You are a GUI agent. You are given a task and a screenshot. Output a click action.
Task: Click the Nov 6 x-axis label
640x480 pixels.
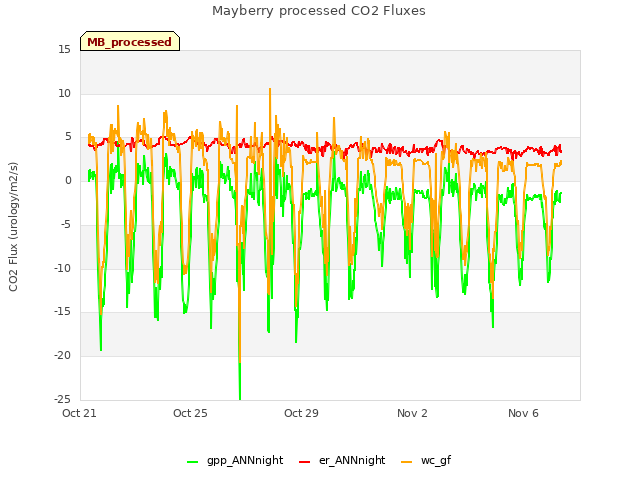tap(523, 413)
